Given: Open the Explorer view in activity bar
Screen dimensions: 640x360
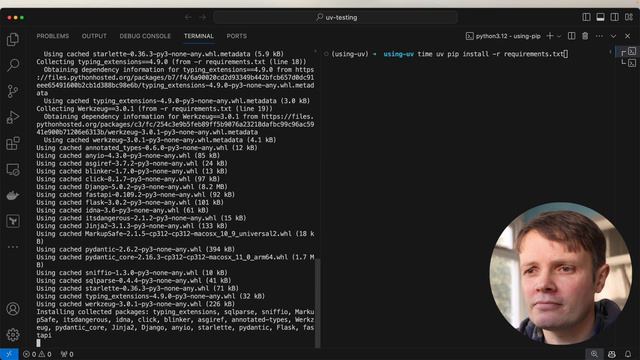Looking at the screenshot, I should click(x=13, y=39).
